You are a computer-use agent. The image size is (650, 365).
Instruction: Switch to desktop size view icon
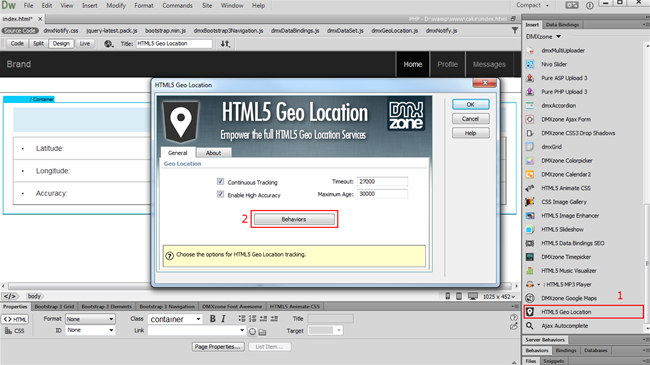tap(473, 296)
